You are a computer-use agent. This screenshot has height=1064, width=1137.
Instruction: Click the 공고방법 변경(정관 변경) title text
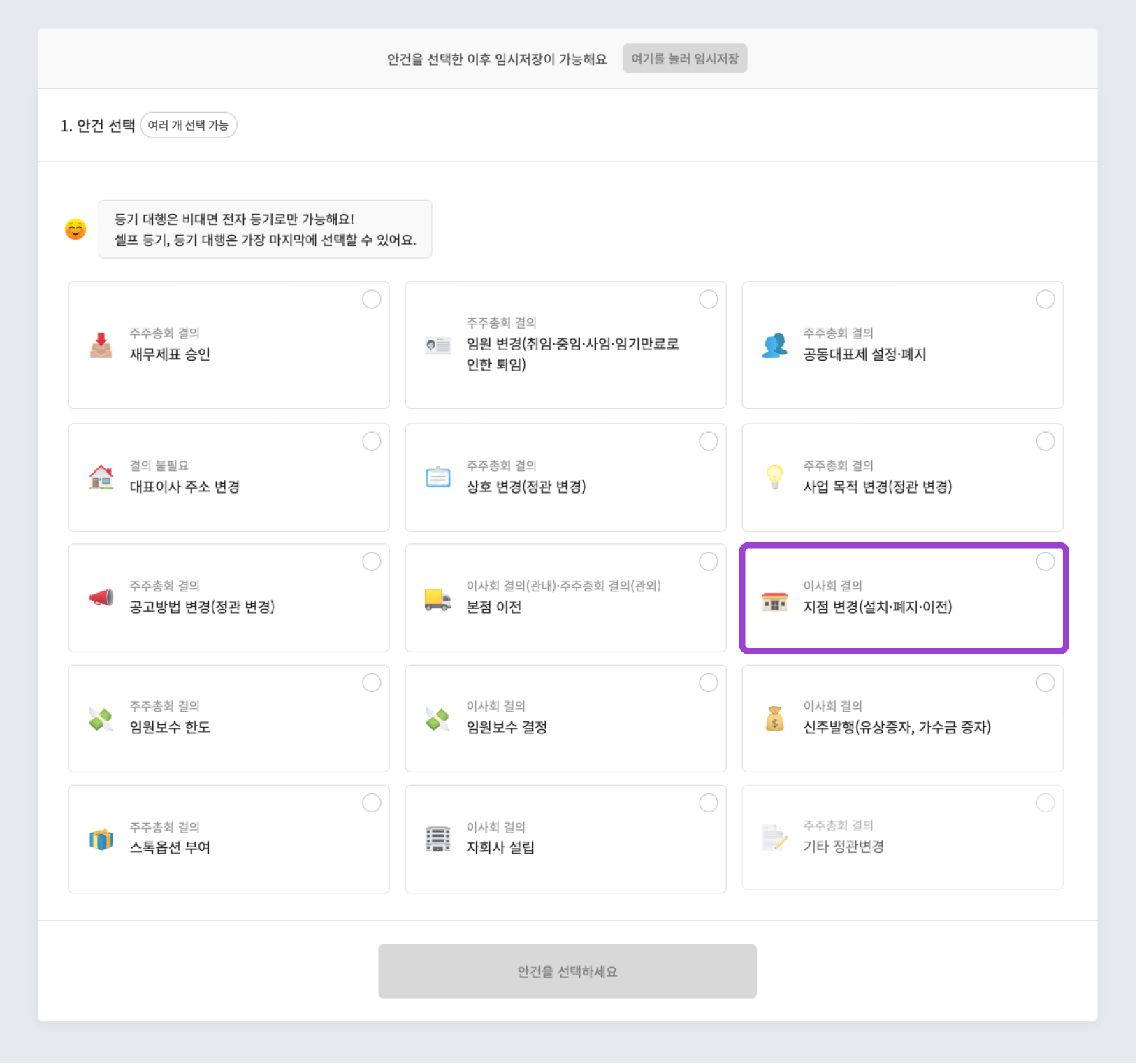coord(202,607)
